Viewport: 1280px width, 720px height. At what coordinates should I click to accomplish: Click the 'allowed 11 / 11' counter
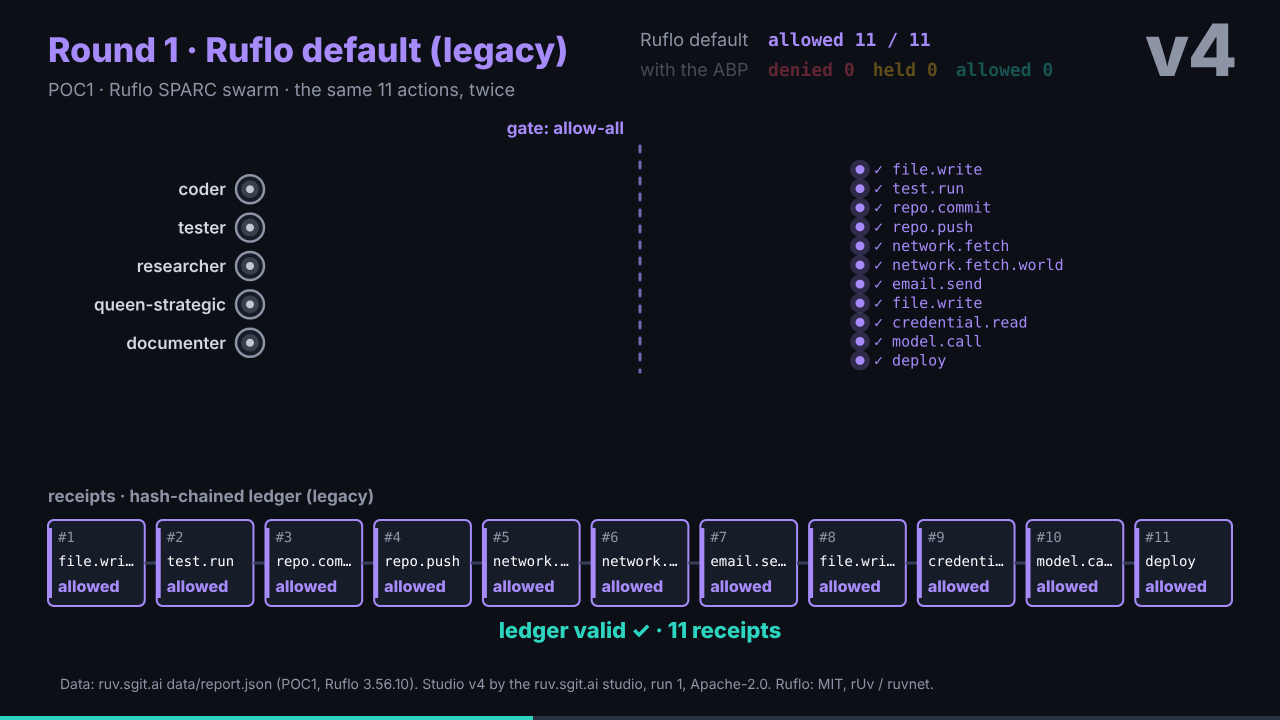point(849,40)
